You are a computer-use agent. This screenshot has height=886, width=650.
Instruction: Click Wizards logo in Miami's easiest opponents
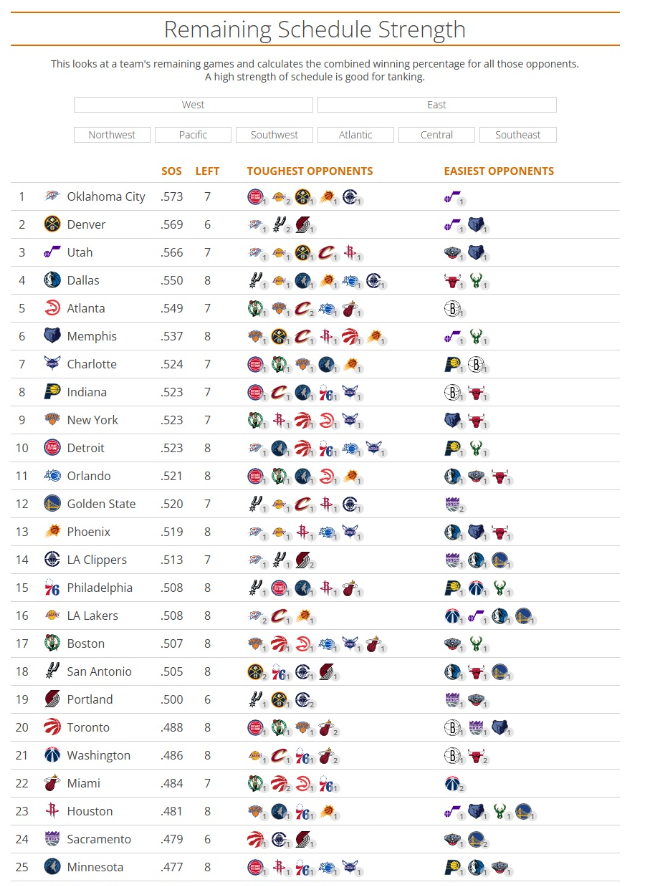tap(453, 784)
